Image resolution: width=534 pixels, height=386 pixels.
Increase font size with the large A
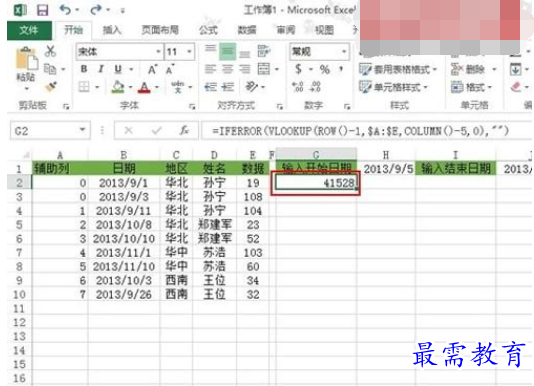pos(152,70)
